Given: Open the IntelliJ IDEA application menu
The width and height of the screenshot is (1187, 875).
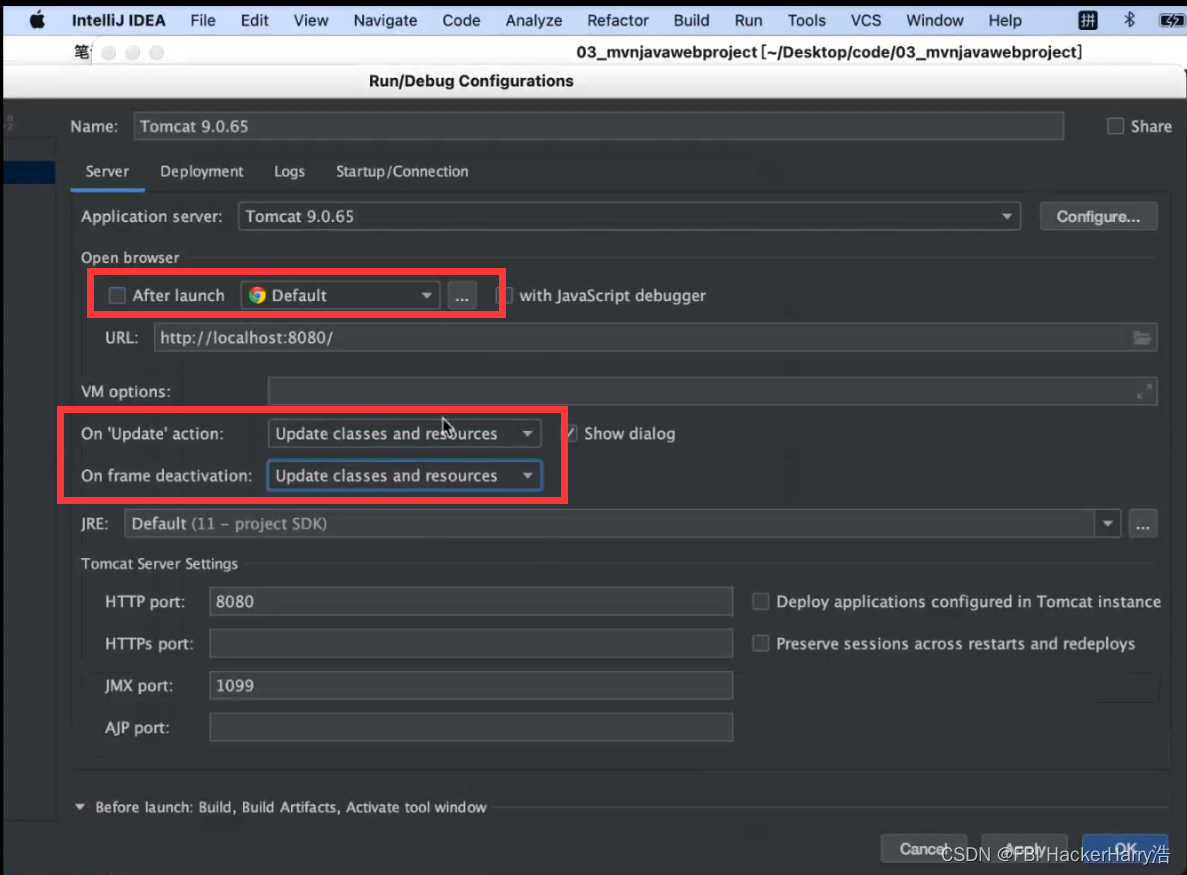Looking at the screenshot, I should click(118, 20).
